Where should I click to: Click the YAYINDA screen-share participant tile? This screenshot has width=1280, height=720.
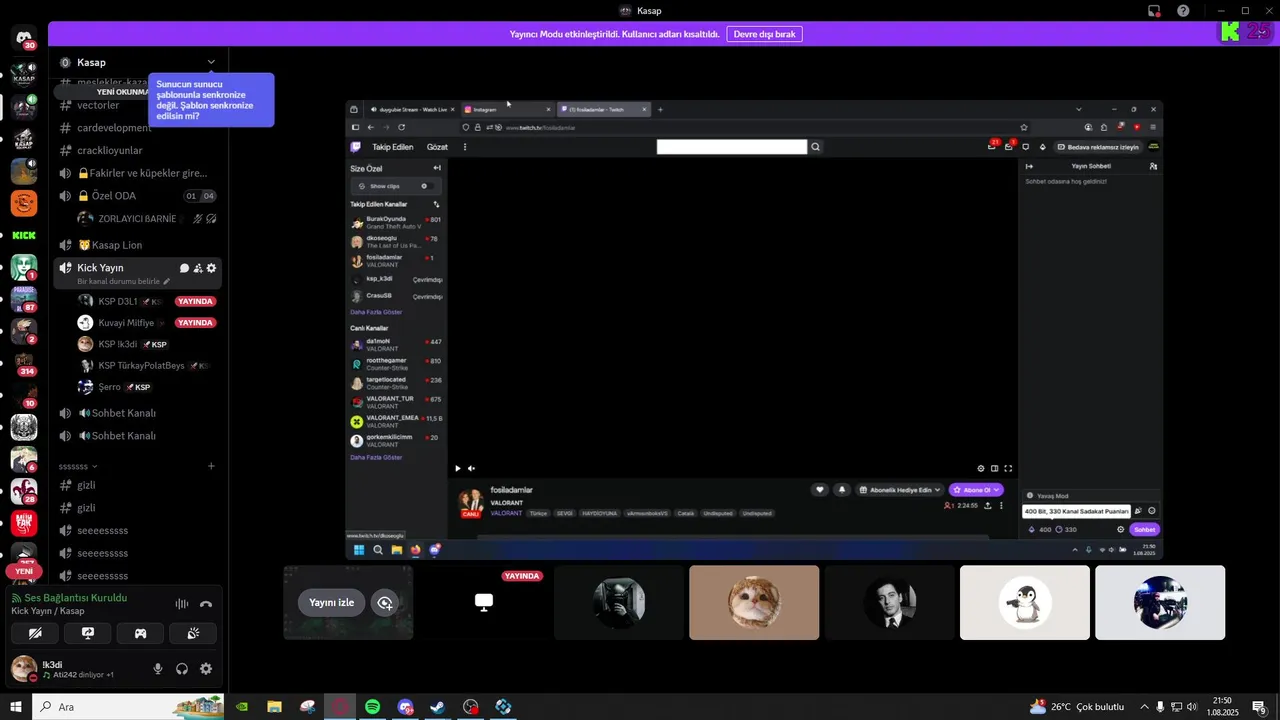tap(484, 602)
